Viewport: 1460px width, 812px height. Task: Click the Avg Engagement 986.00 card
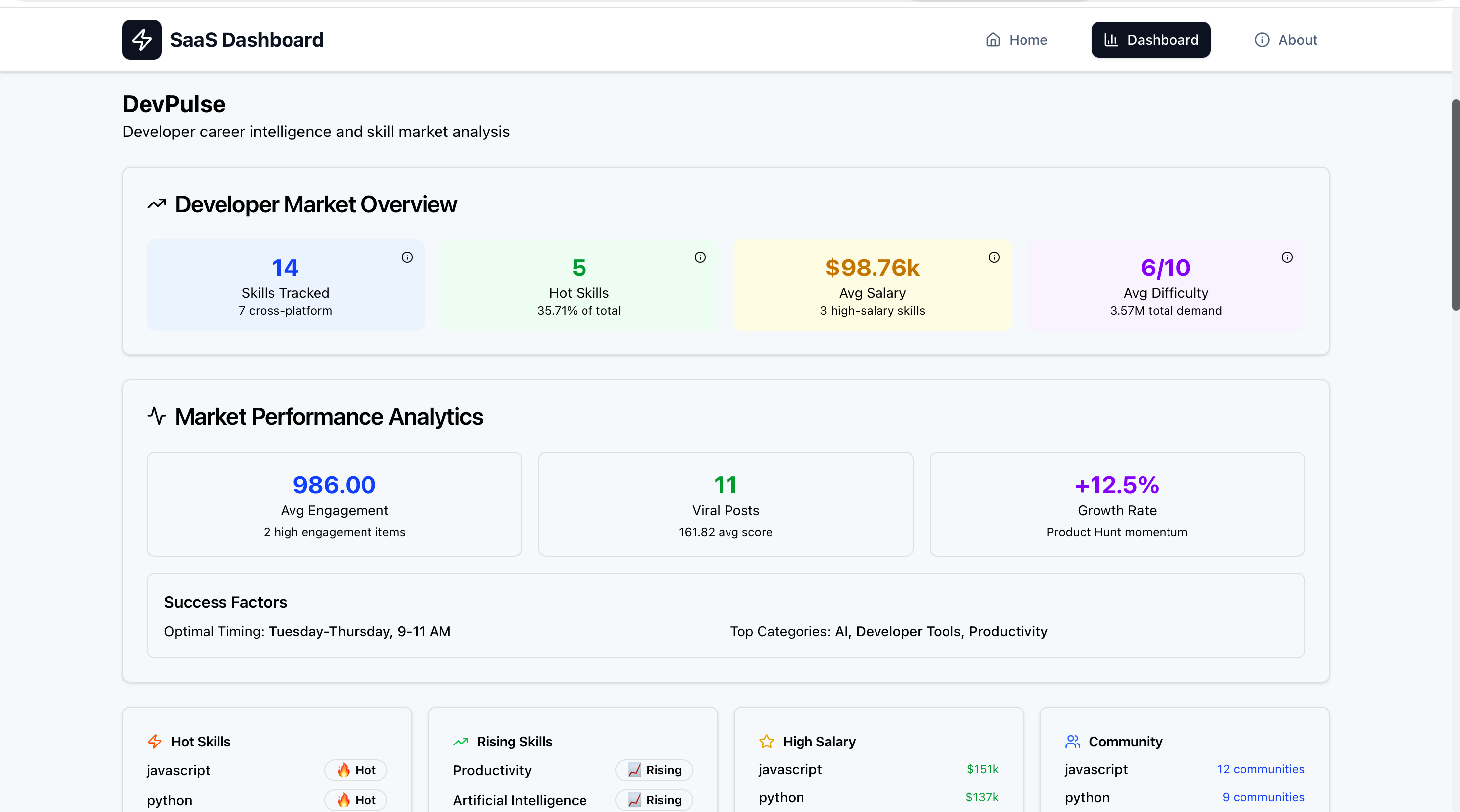[x=334, y=504]
